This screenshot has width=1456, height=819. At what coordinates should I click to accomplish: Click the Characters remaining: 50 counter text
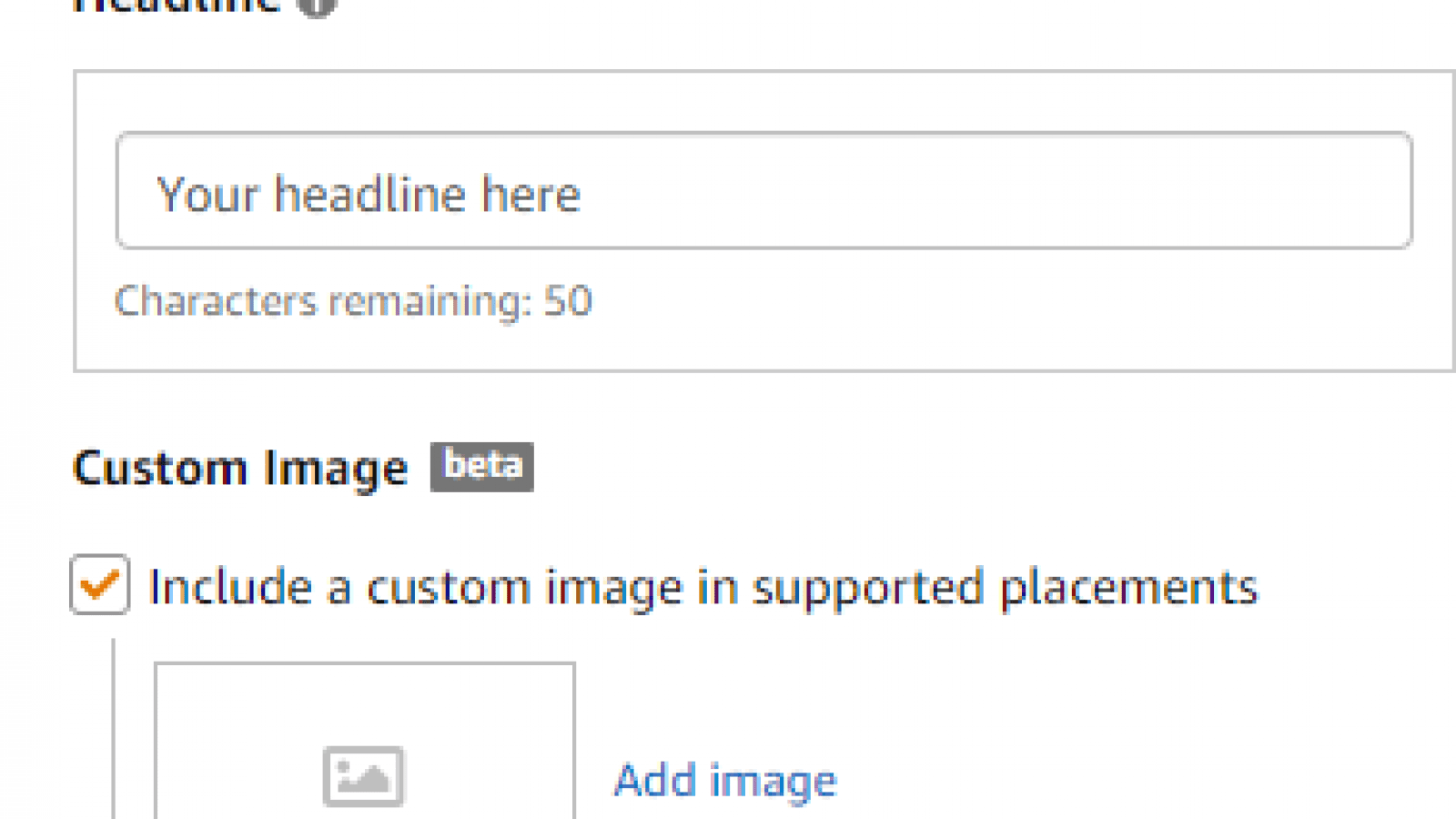point(353,301)
